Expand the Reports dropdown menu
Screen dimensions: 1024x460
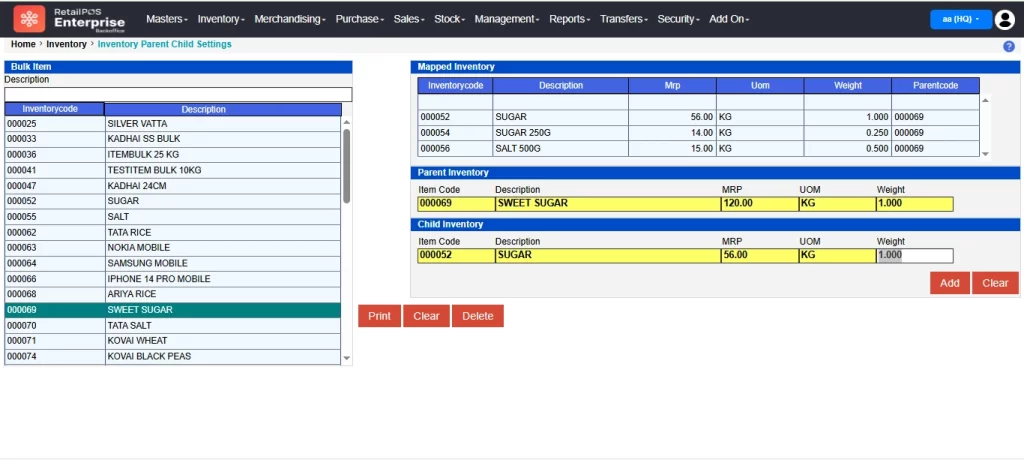[x=569, y=19]
